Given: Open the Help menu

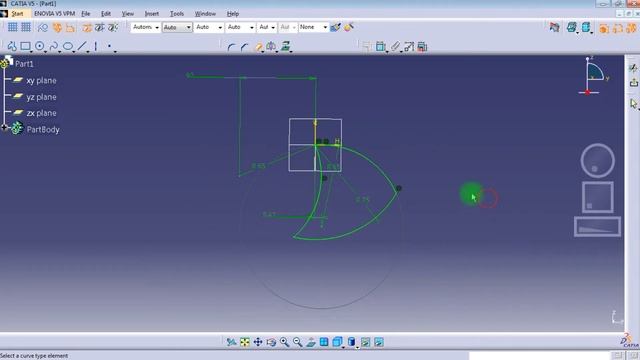Looking at the screenshot, I should click(233, 13).
